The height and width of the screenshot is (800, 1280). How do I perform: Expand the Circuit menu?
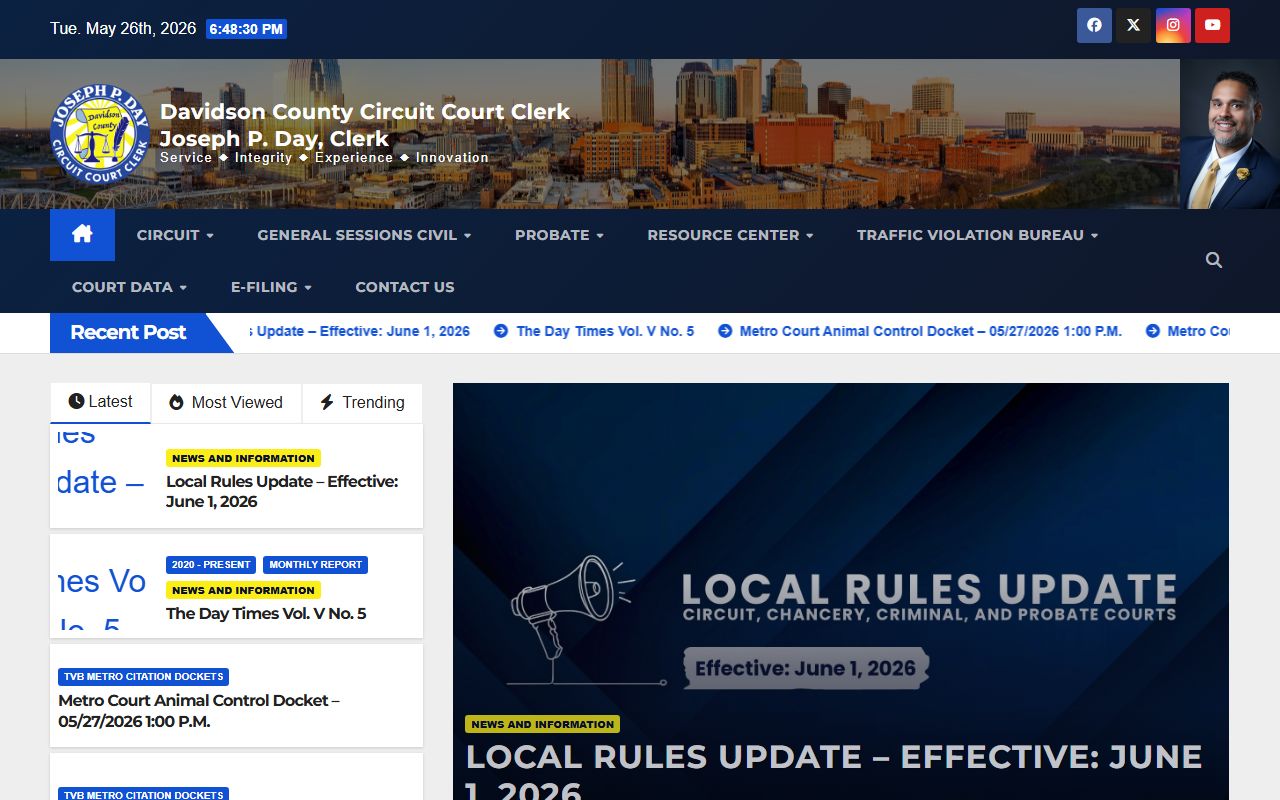tap(175, 235)
